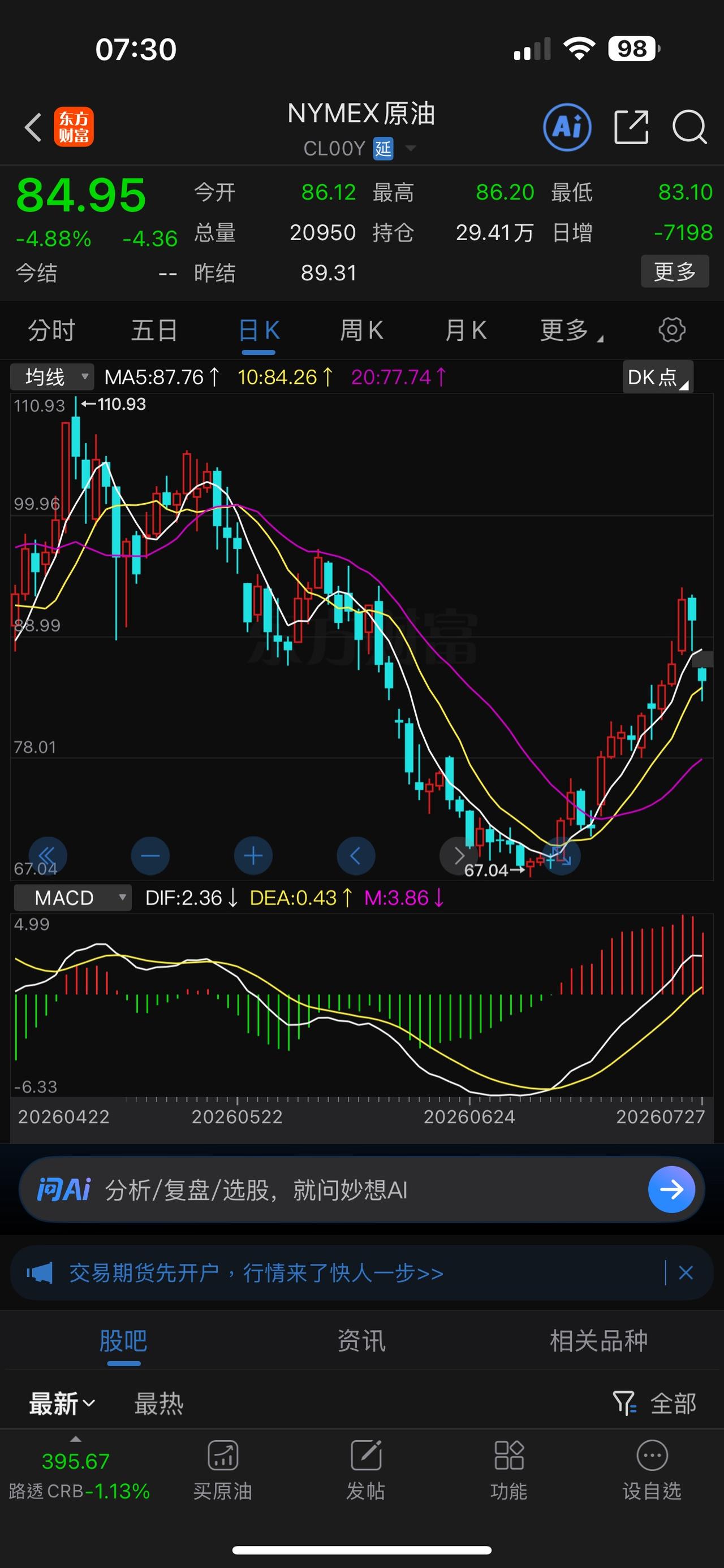Tap the megaphone announcement icon
The image size is (724, 1568).
[40, 1273]
